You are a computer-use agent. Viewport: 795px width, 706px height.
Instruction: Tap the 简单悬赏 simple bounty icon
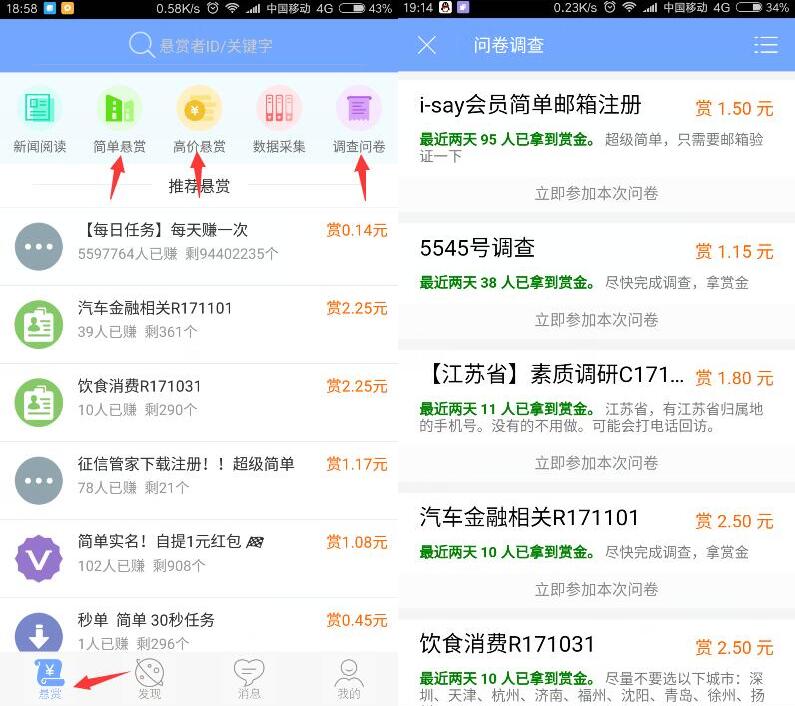[x=119, y=109]
